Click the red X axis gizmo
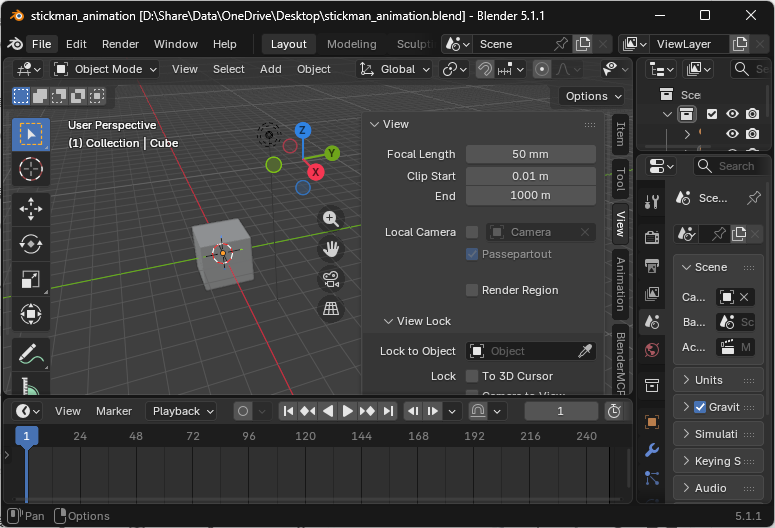 click(315, 172)
